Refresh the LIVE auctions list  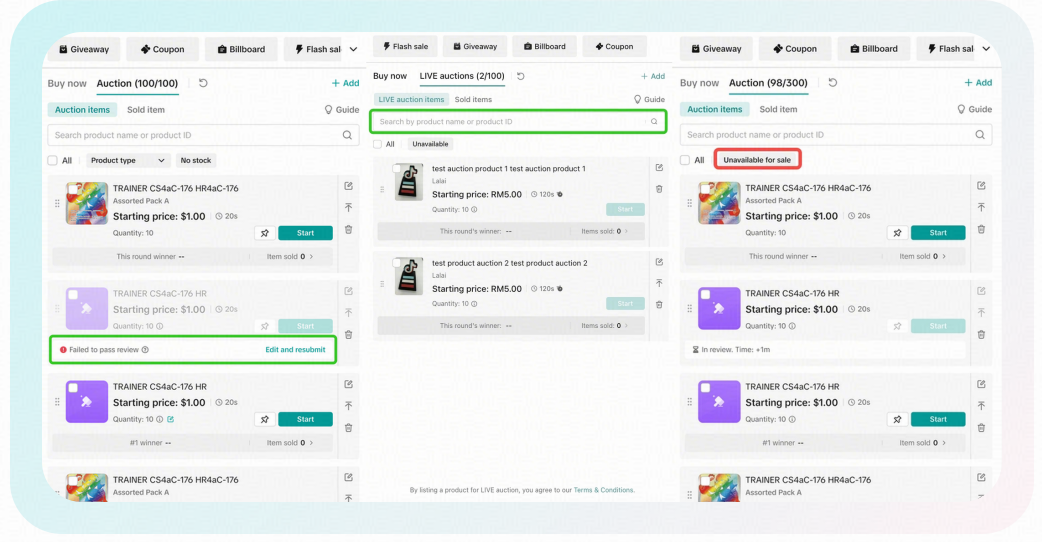coord(521,76)
